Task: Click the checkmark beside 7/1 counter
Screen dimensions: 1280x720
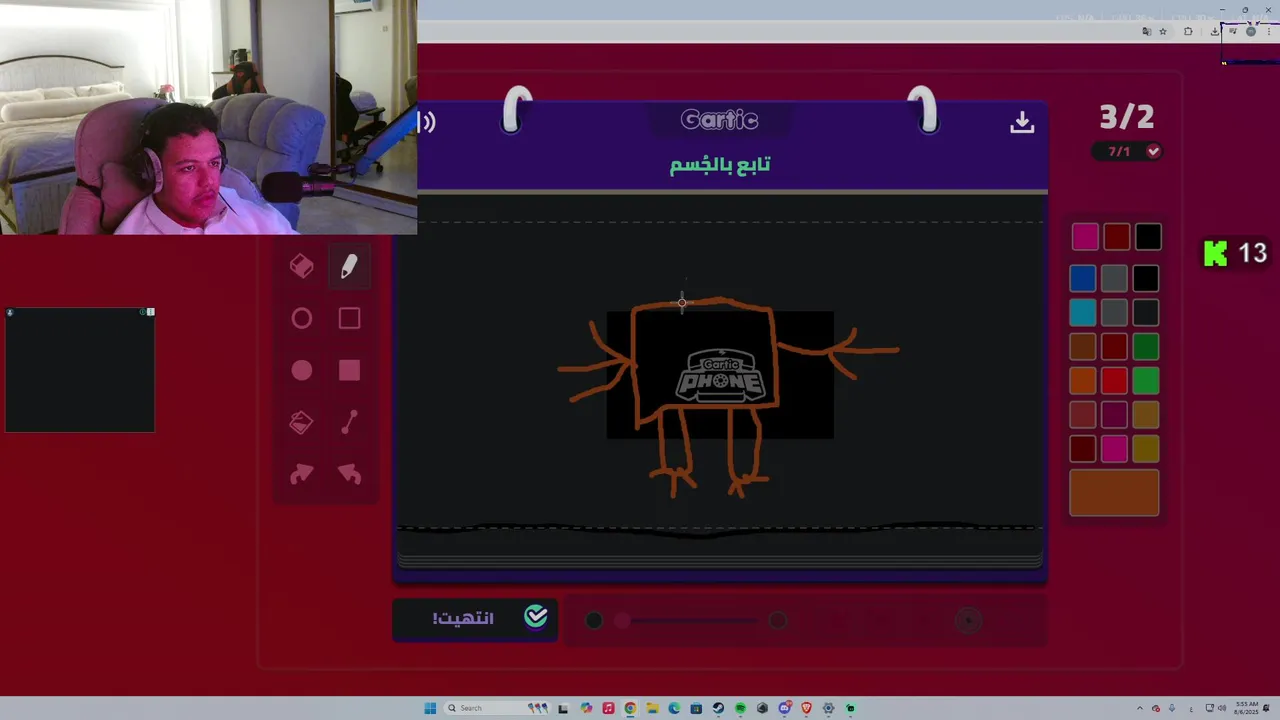Action: click(1153, 151)
